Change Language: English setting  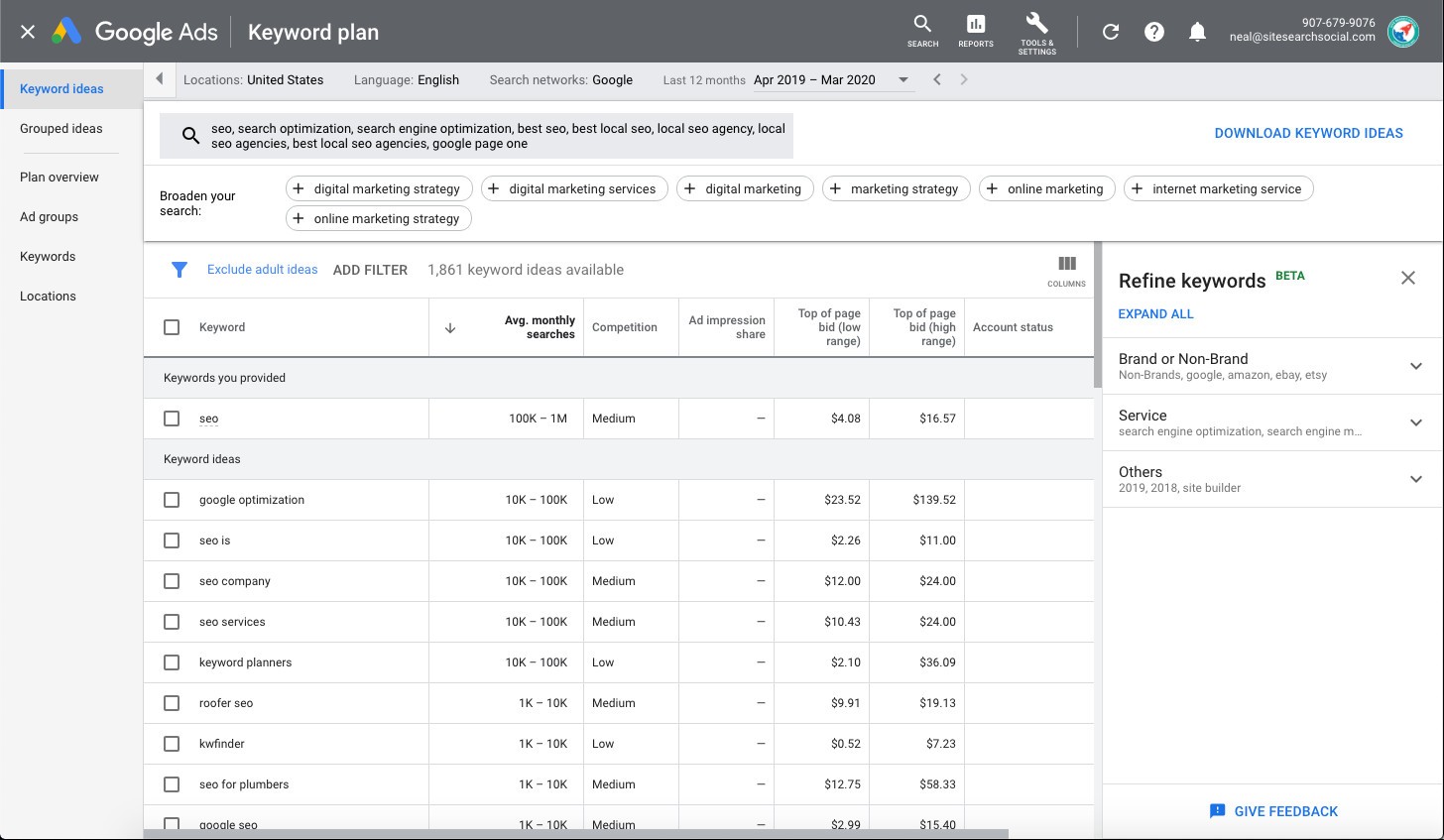tap(407, 80)
